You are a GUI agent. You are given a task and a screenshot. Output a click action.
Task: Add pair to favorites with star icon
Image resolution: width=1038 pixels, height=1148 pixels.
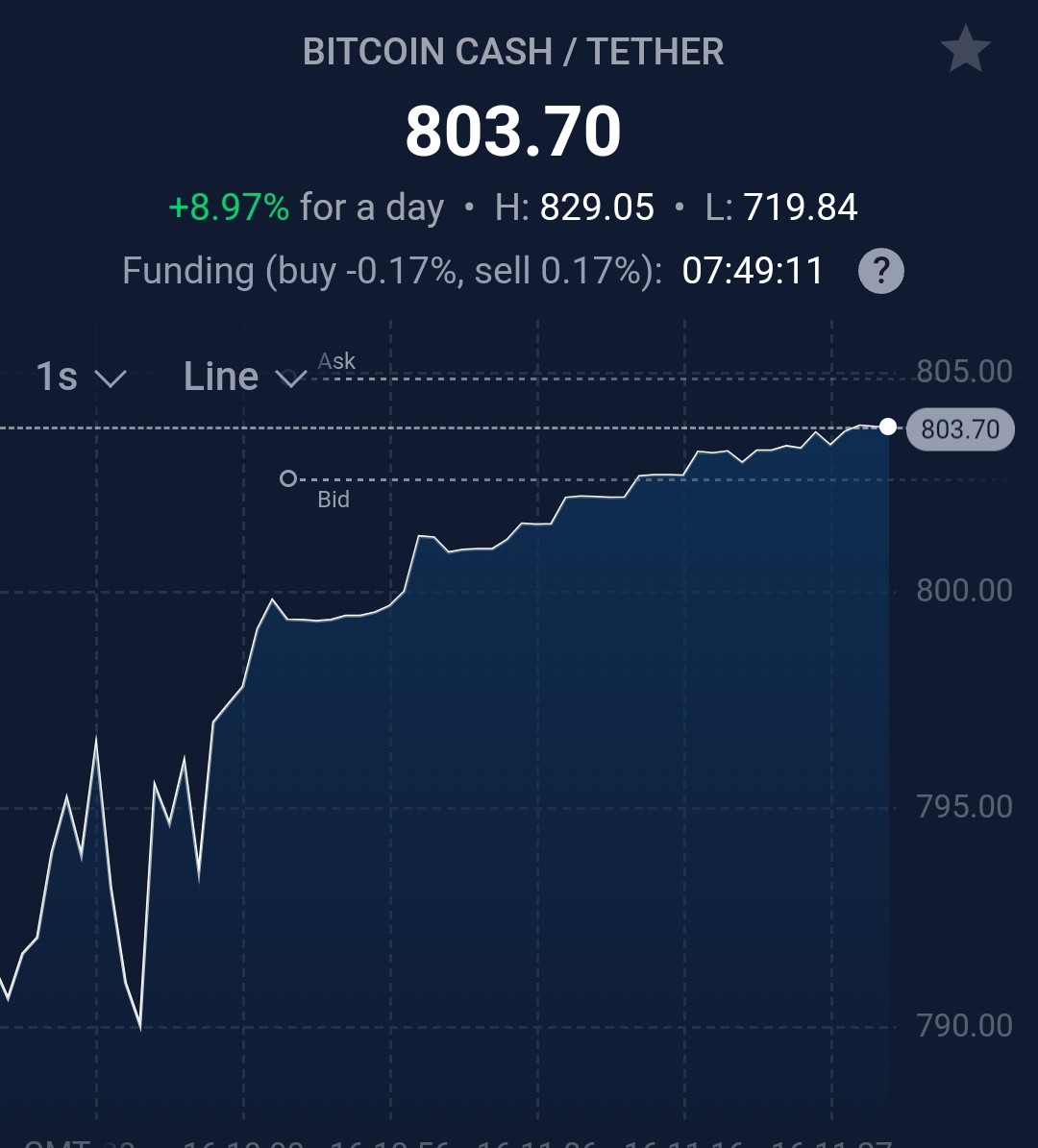966,49
